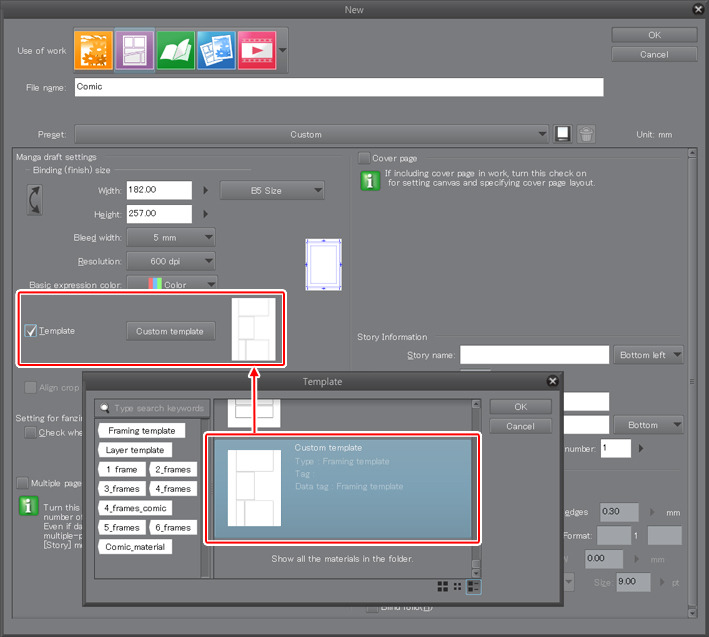Select the Illustration use of work icon
709x637 pixels.
point(93,51)
